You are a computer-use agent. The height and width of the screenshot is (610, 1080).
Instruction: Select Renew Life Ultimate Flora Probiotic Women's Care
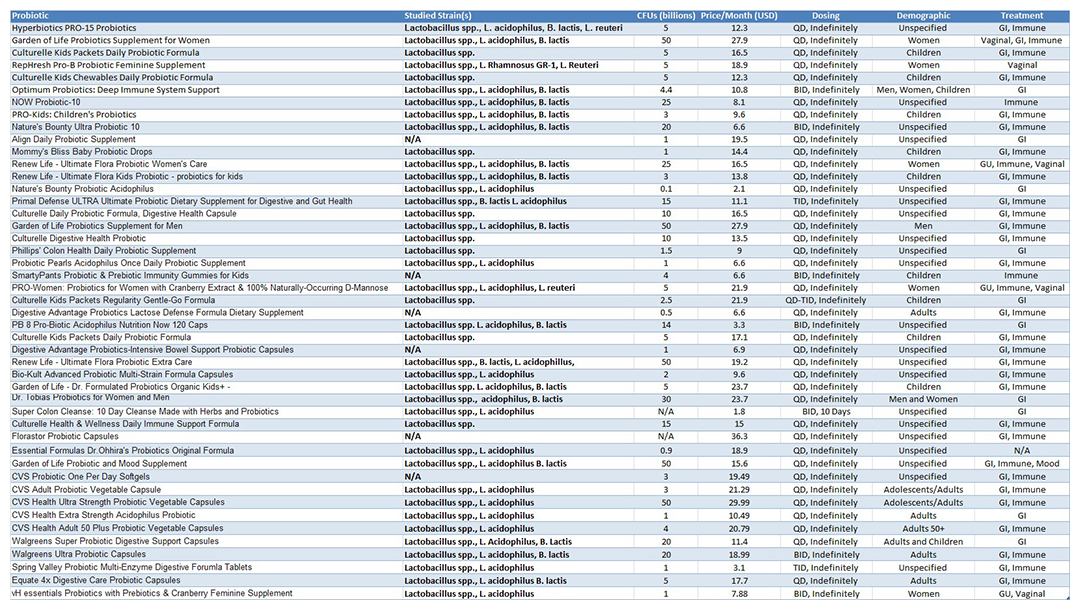point(110,165)
